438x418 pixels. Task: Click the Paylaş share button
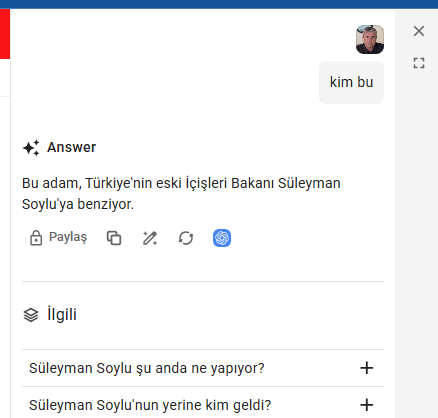58,238
